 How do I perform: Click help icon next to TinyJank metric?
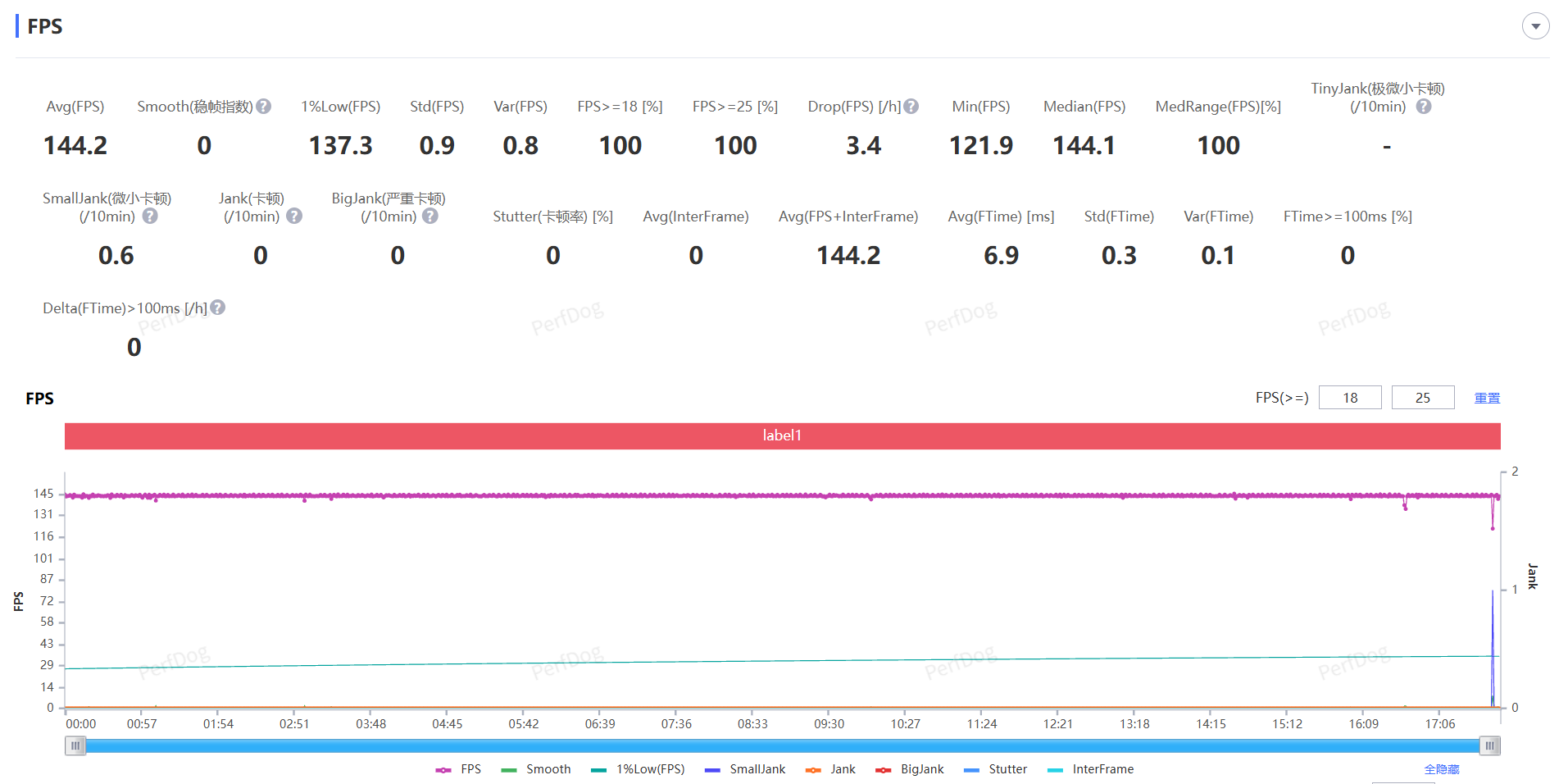pos(1424,107)
